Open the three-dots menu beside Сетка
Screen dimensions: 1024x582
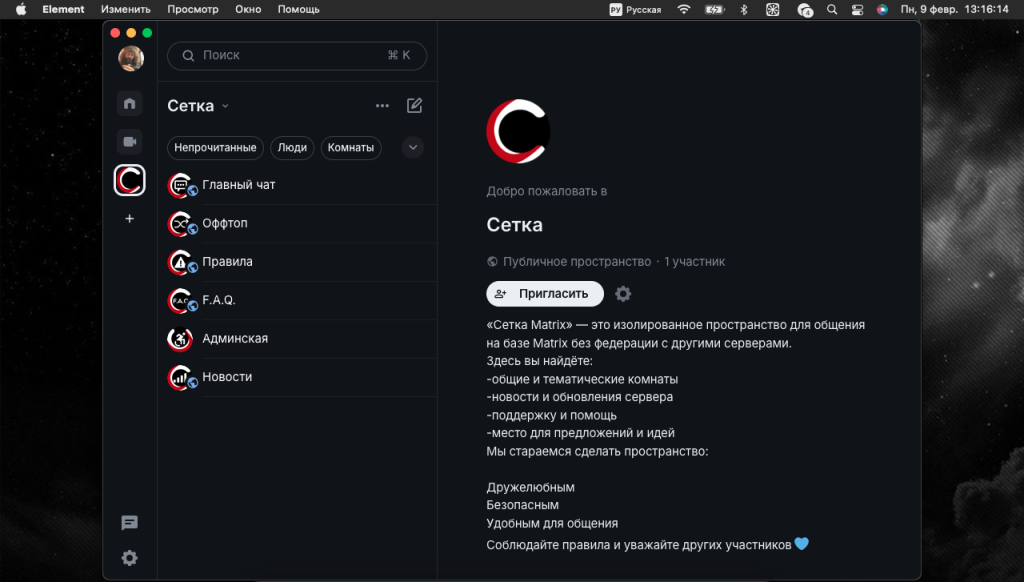(382, 106)
